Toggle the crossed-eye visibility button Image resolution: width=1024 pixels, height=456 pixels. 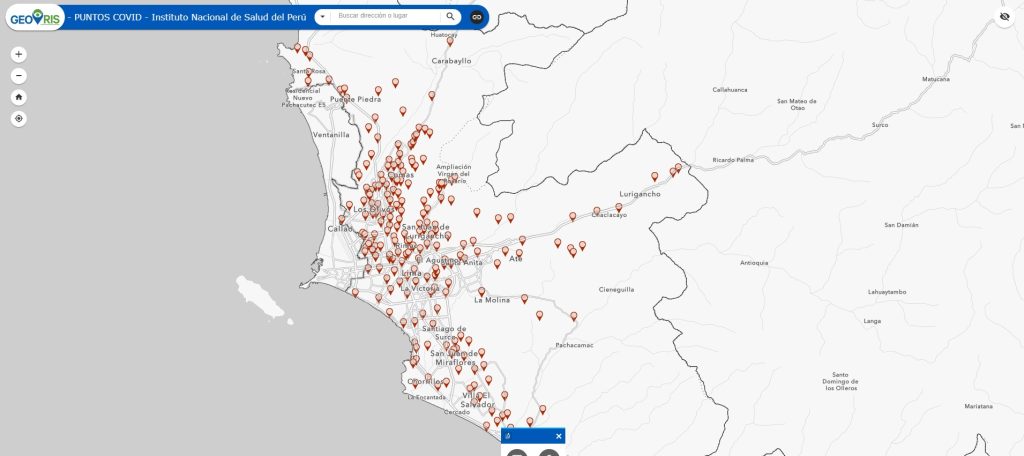pyautogui.click(x=1005, y=17)
